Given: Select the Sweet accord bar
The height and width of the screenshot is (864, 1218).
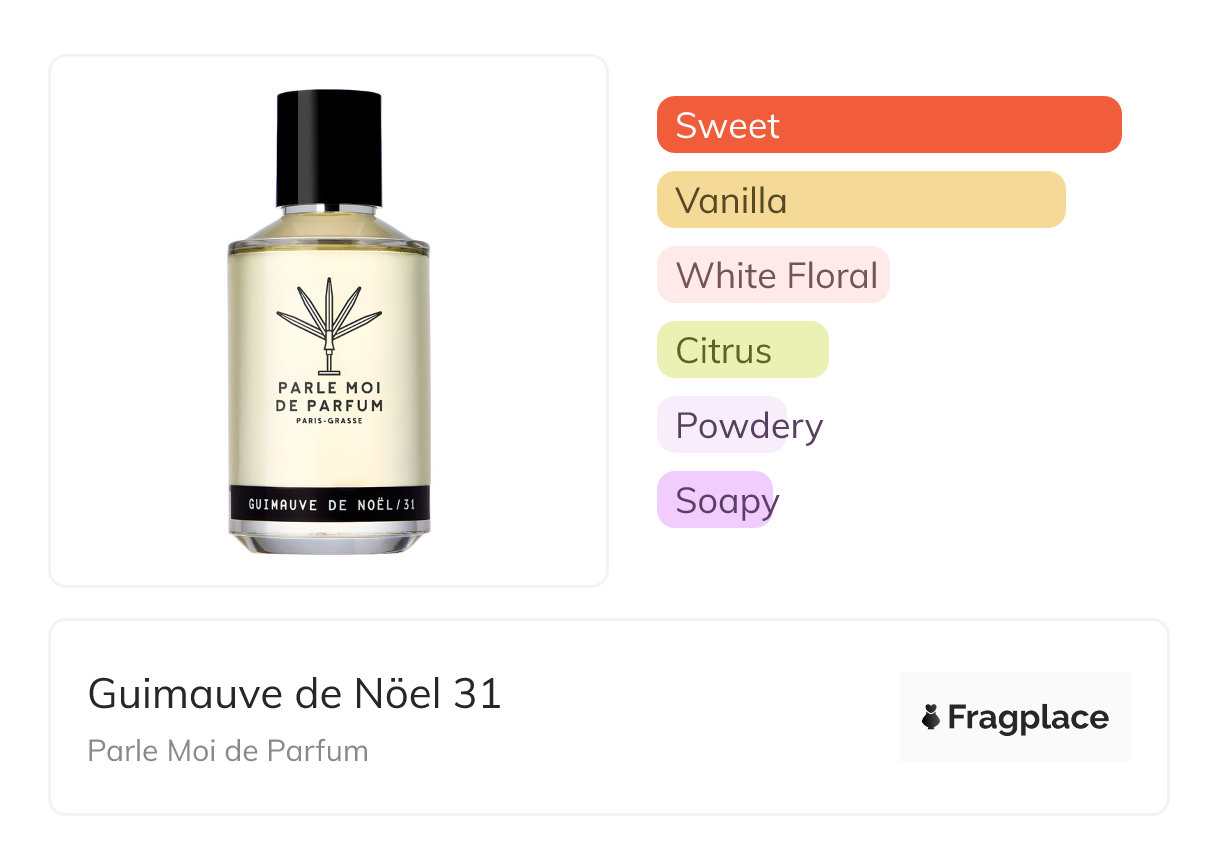Looking at the screenshot, I should tap(889, 125).
